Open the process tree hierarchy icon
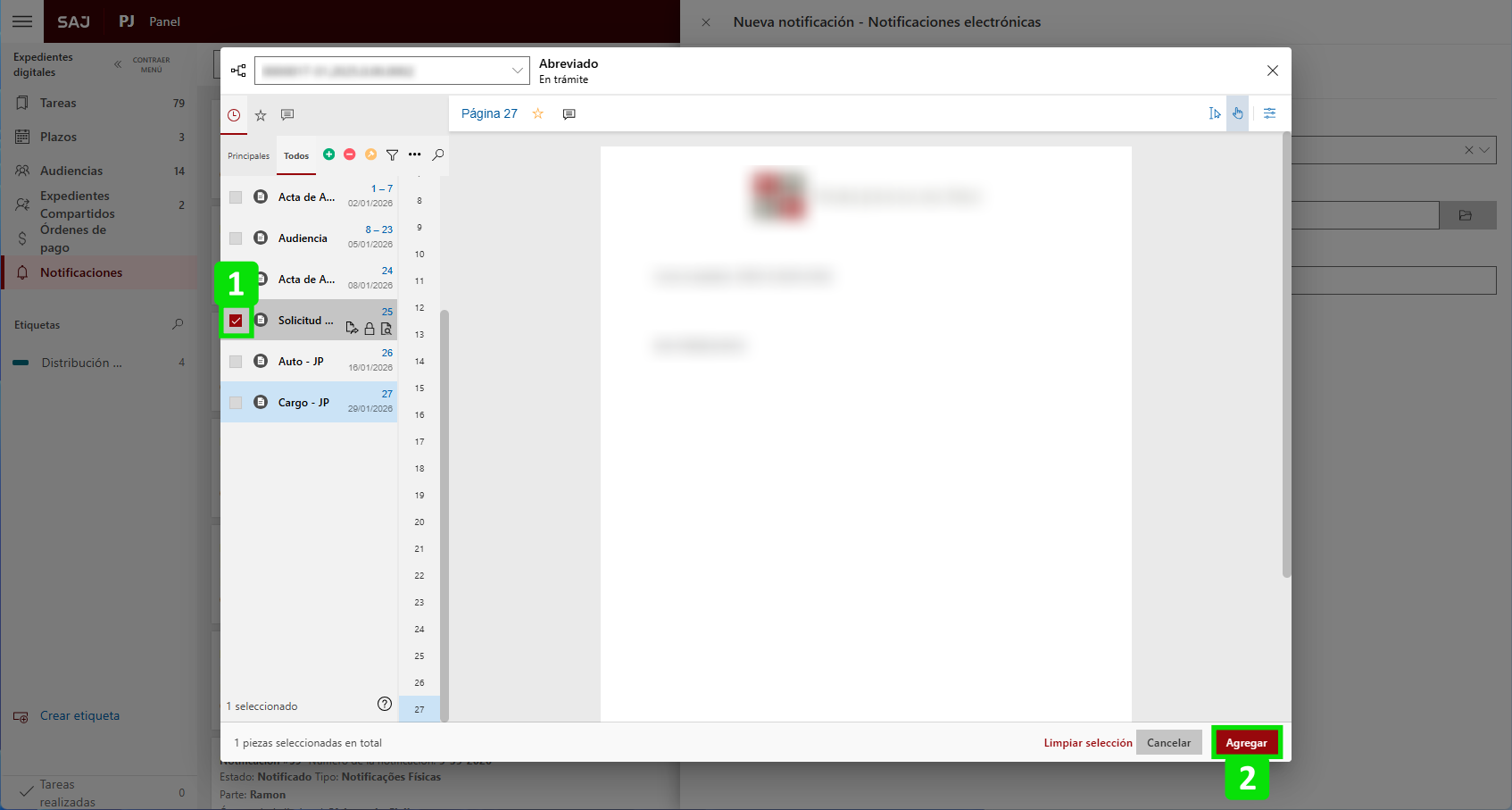 pyautogui.click(x=238, y=71)
